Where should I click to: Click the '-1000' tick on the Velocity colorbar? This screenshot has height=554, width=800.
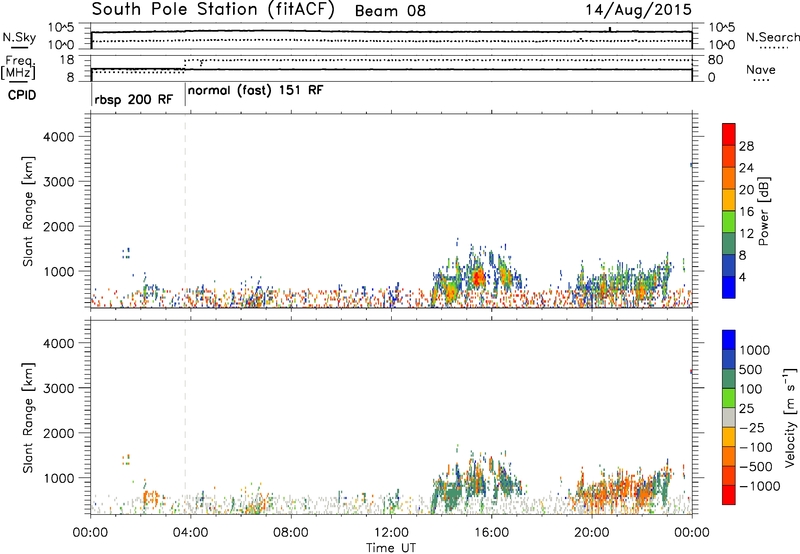(760, 486)
